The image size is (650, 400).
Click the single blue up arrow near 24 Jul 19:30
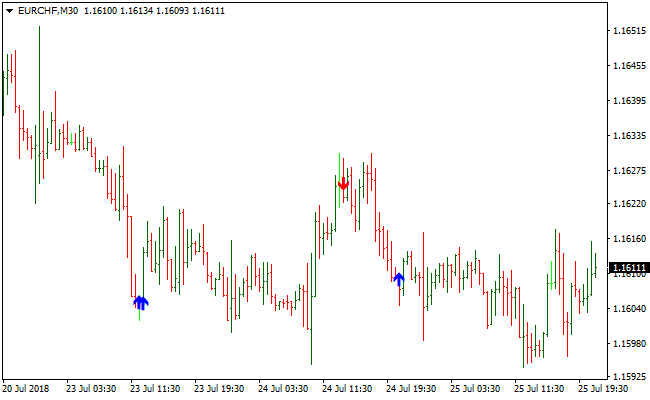tap(399, 279)
